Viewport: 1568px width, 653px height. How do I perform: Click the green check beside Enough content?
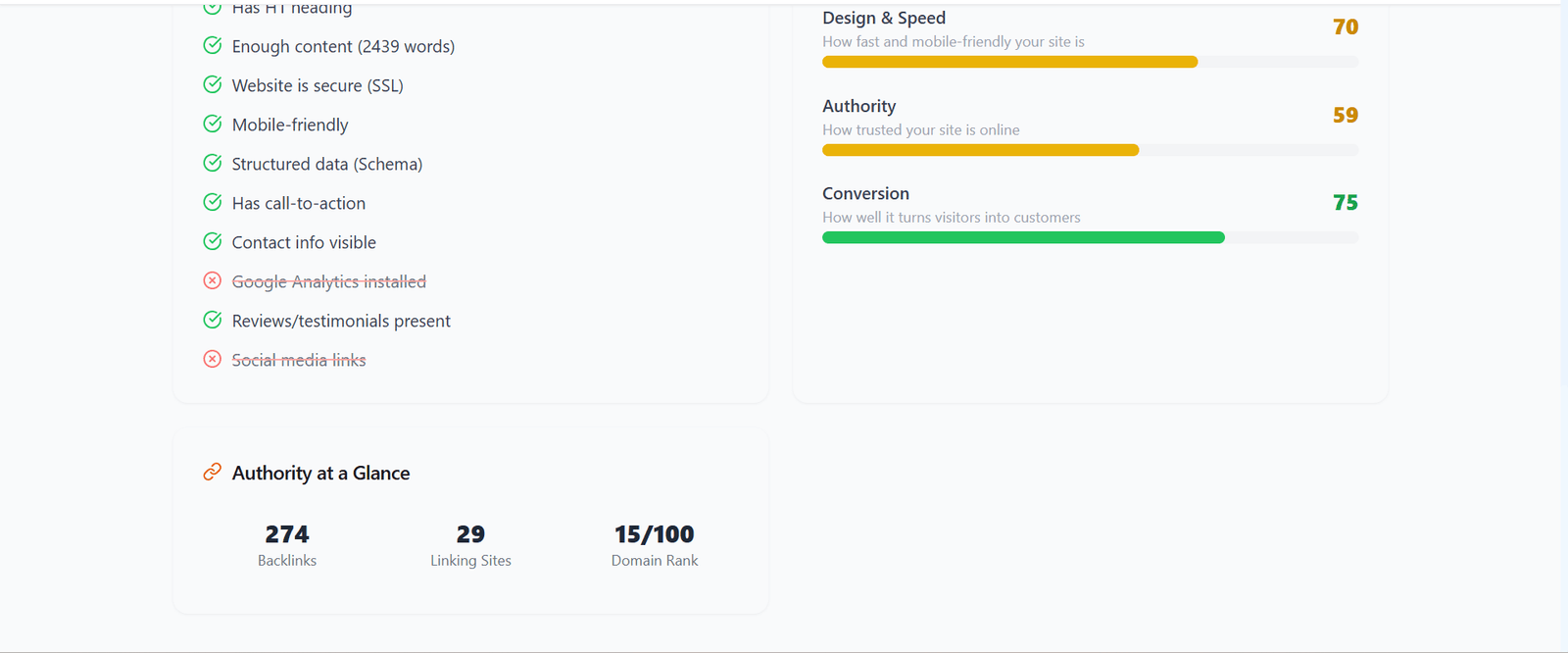(213, 45)
